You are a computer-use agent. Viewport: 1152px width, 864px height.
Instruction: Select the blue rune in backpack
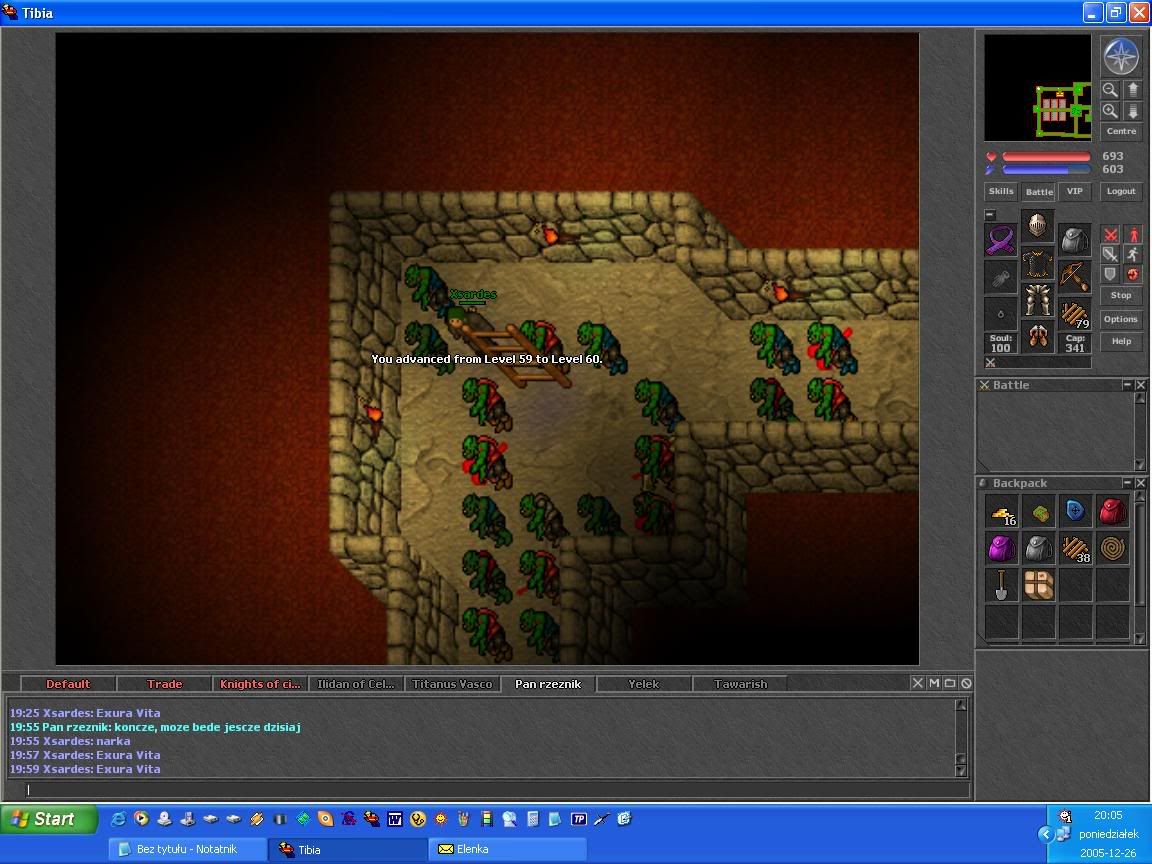pos(1075,511)
